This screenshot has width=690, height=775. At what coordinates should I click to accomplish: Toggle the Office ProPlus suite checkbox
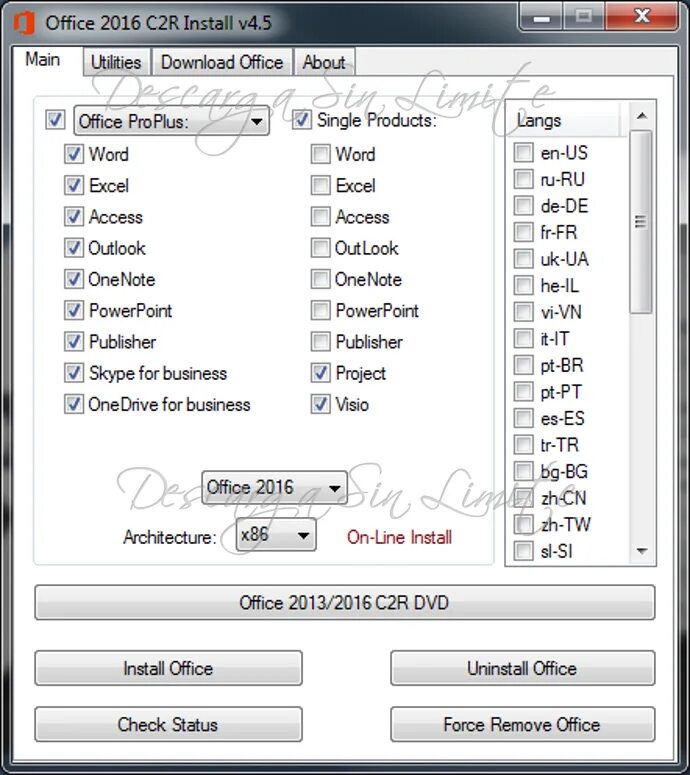click(x=55, y=120)
